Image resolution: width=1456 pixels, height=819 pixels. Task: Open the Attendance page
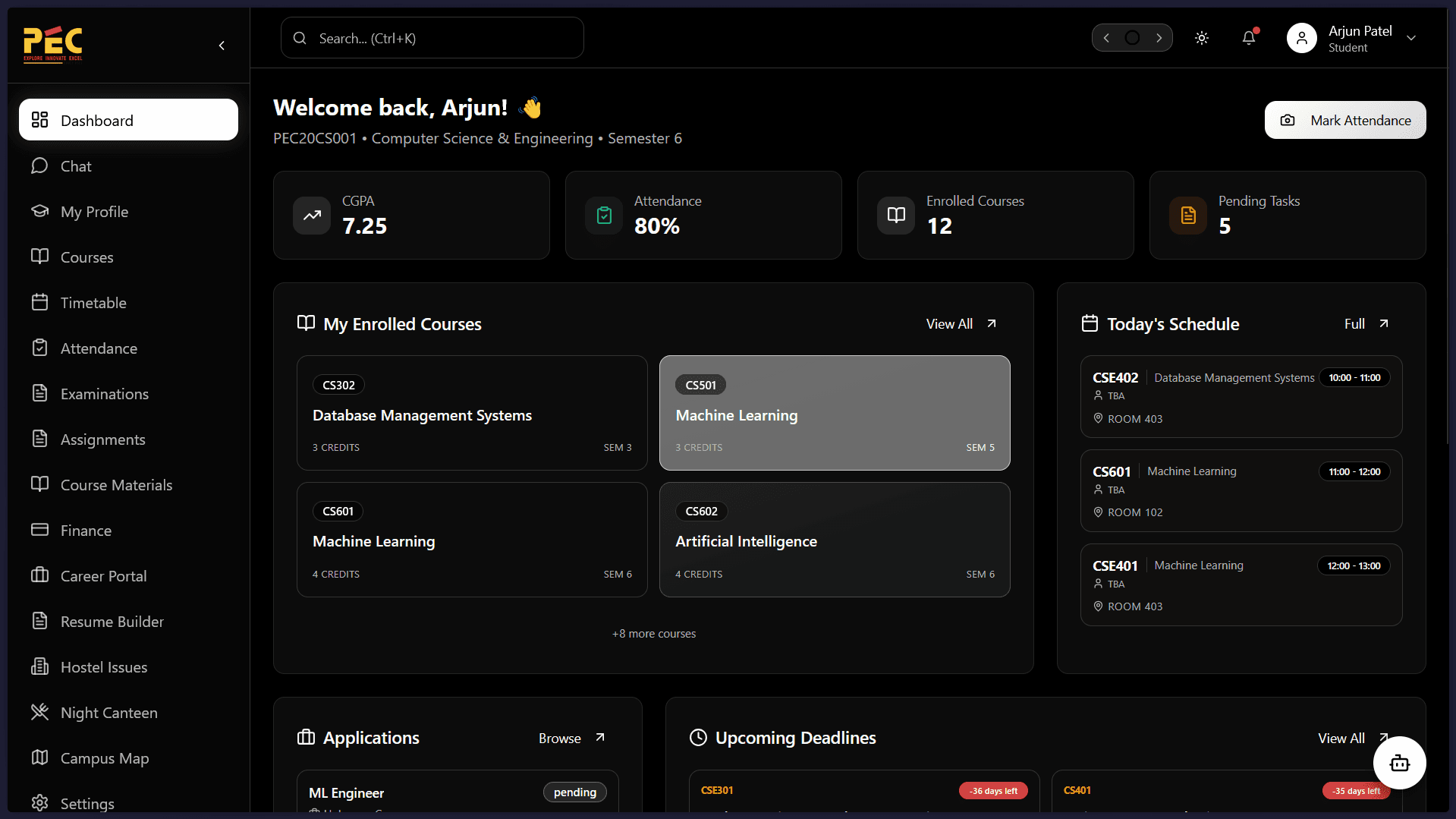coord(98,348)
